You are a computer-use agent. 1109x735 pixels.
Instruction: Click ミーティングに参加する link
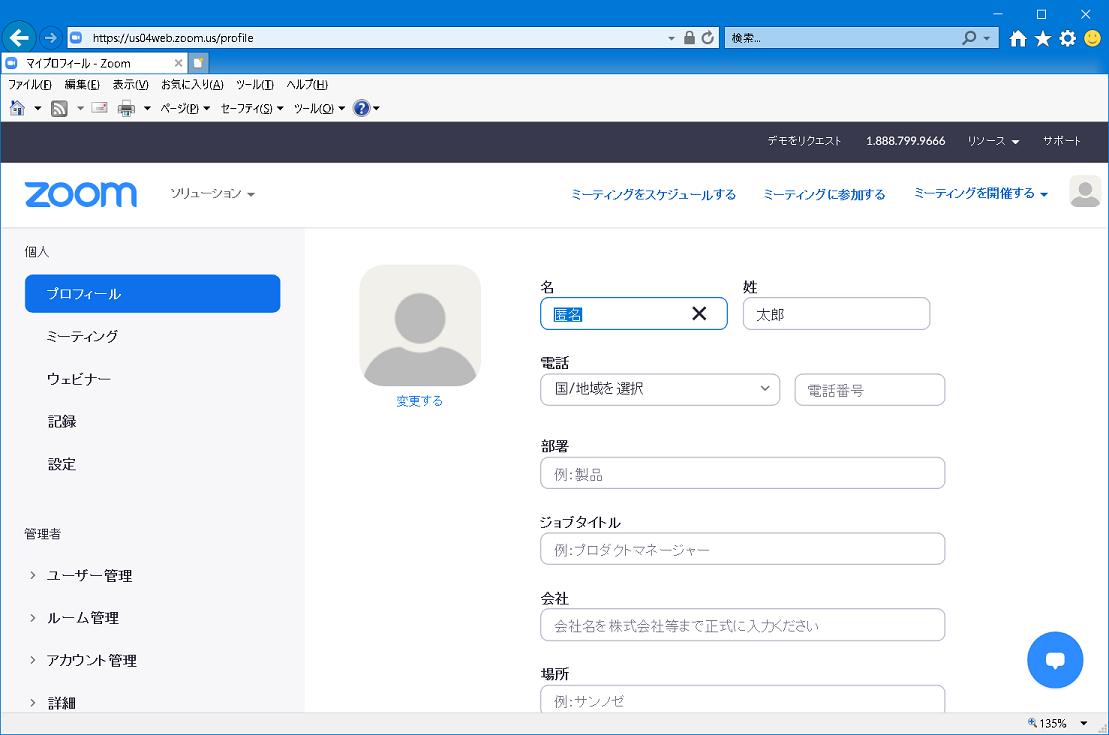pyautogui.click(x=824, y=194)
